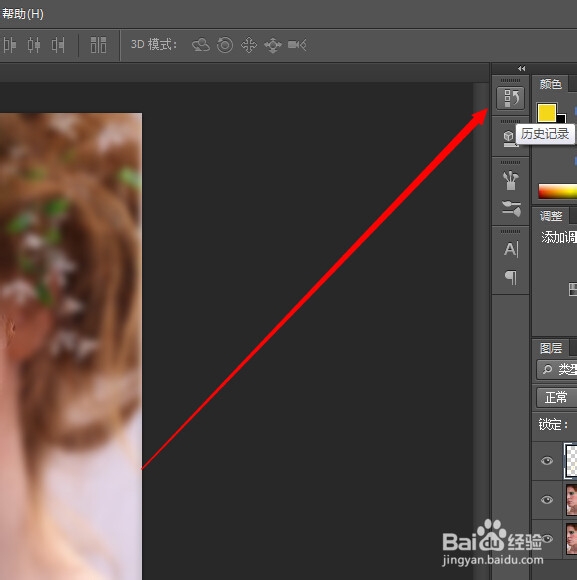The height and width of the screenshot is (580, 577).
Task: Toggle visibility of the bottom portrait layer
Action: [547, 539]
